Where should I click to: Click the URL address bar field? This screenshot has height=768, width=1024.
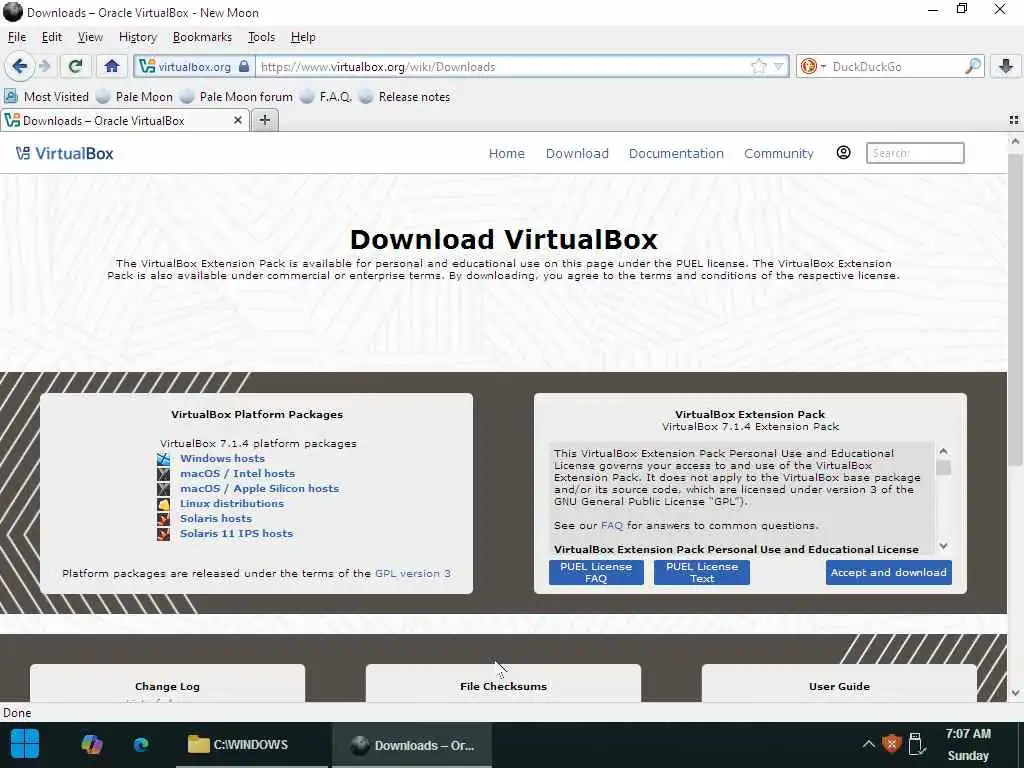pyautogui.click(x=500, y=67)
